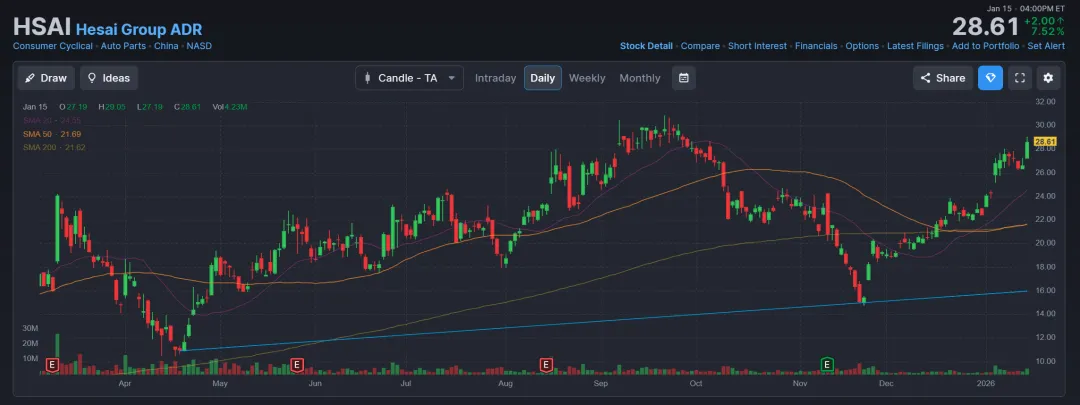Open the Compare link

[x=700, y=46]
